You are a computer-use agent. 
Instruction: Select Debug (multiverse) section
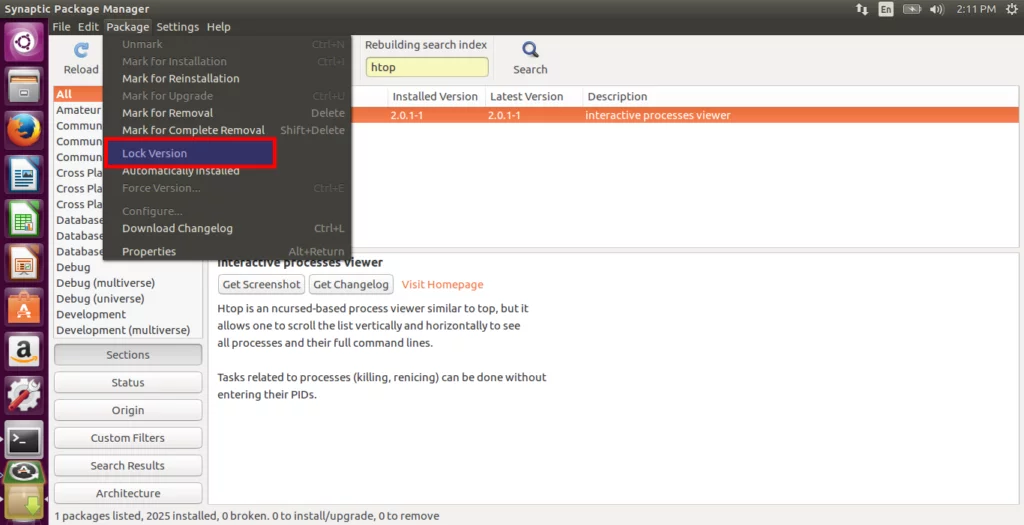click(x=127, y=283)
